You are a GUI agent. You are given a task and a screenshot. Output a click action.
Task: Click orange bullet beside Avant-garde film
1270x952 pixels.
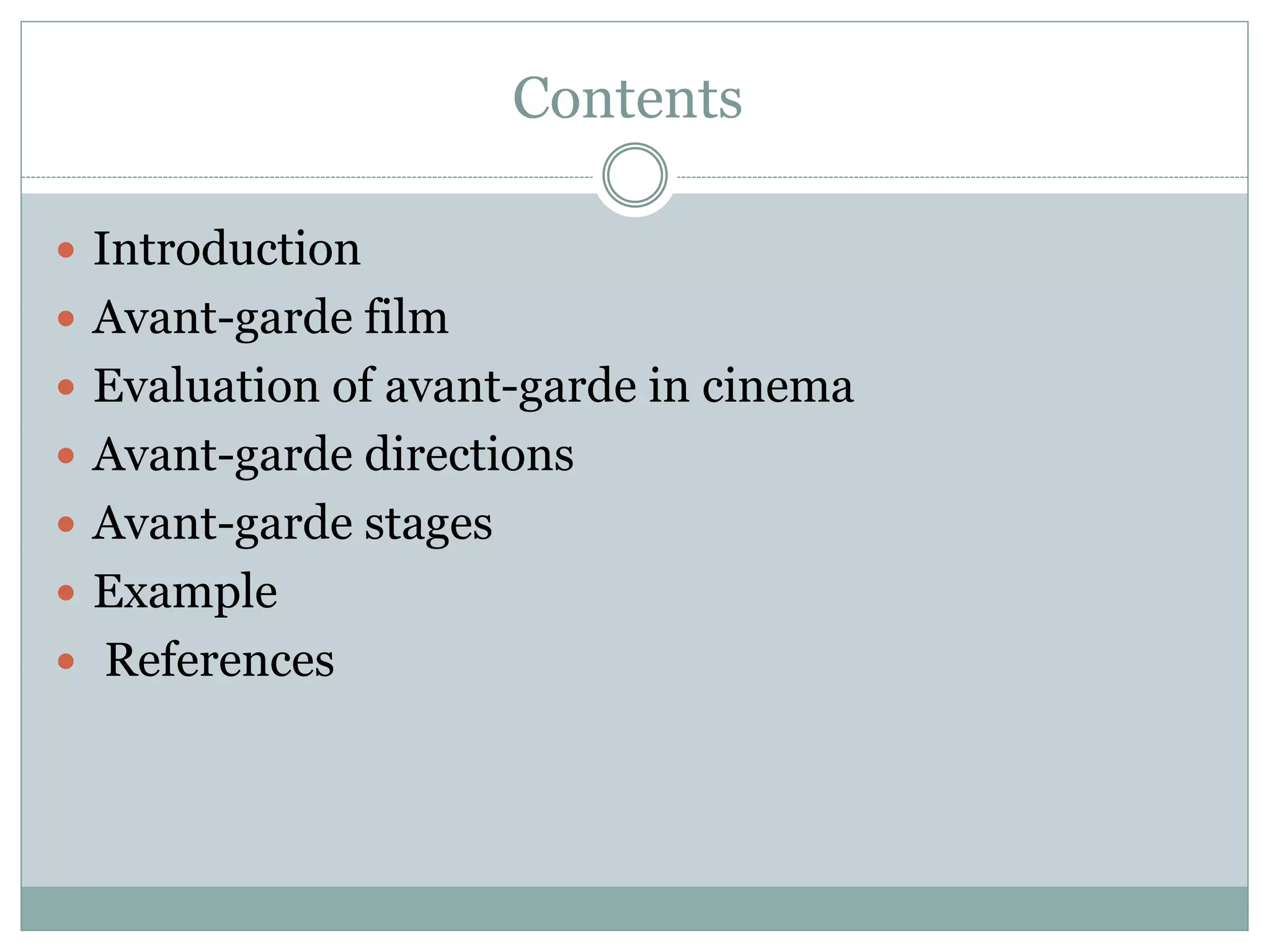(66, 319)
